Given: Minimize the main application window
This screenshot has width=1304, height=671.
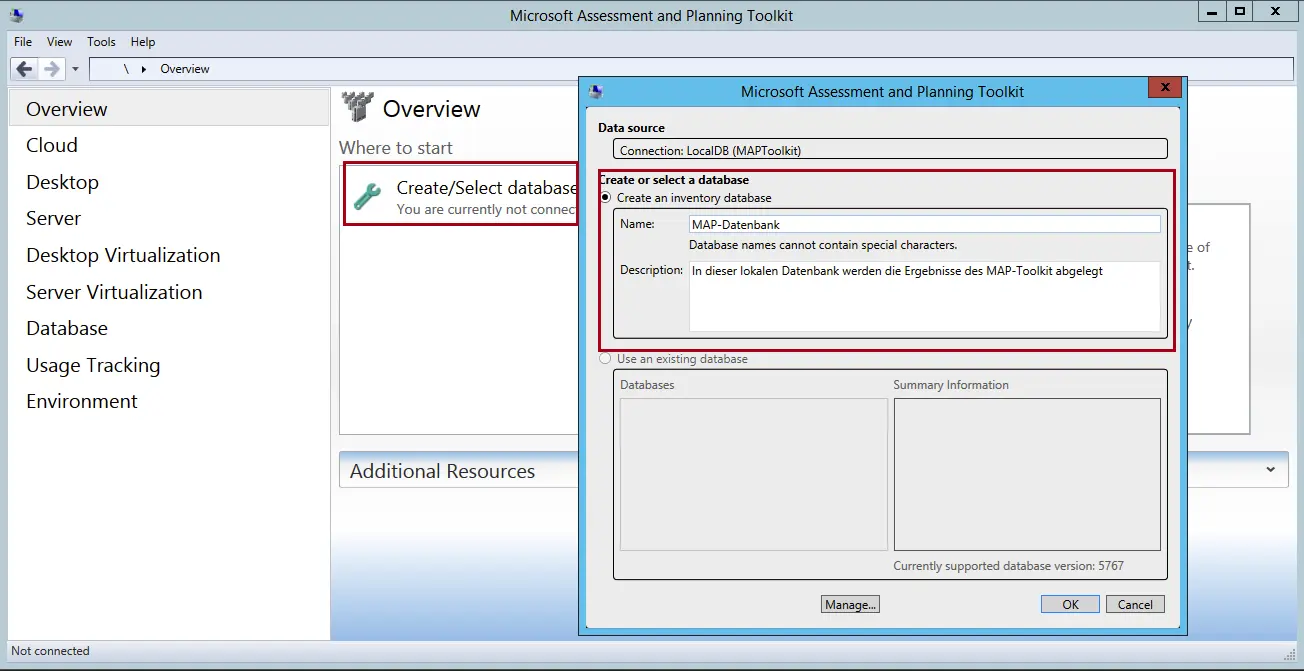Looking at the screenshot, I should [1213, 12].
